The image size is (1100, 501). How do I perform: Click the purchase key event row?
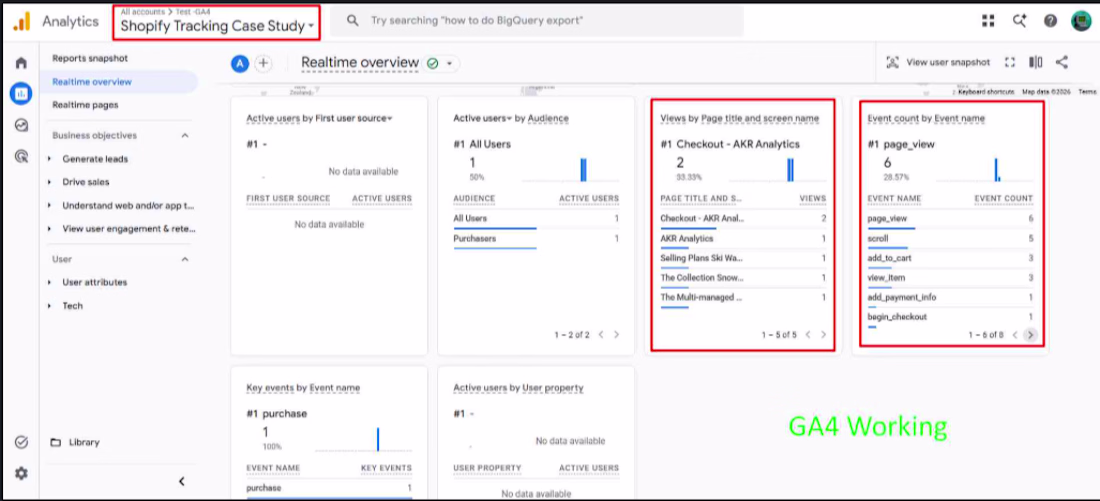[x=329, y=489]
